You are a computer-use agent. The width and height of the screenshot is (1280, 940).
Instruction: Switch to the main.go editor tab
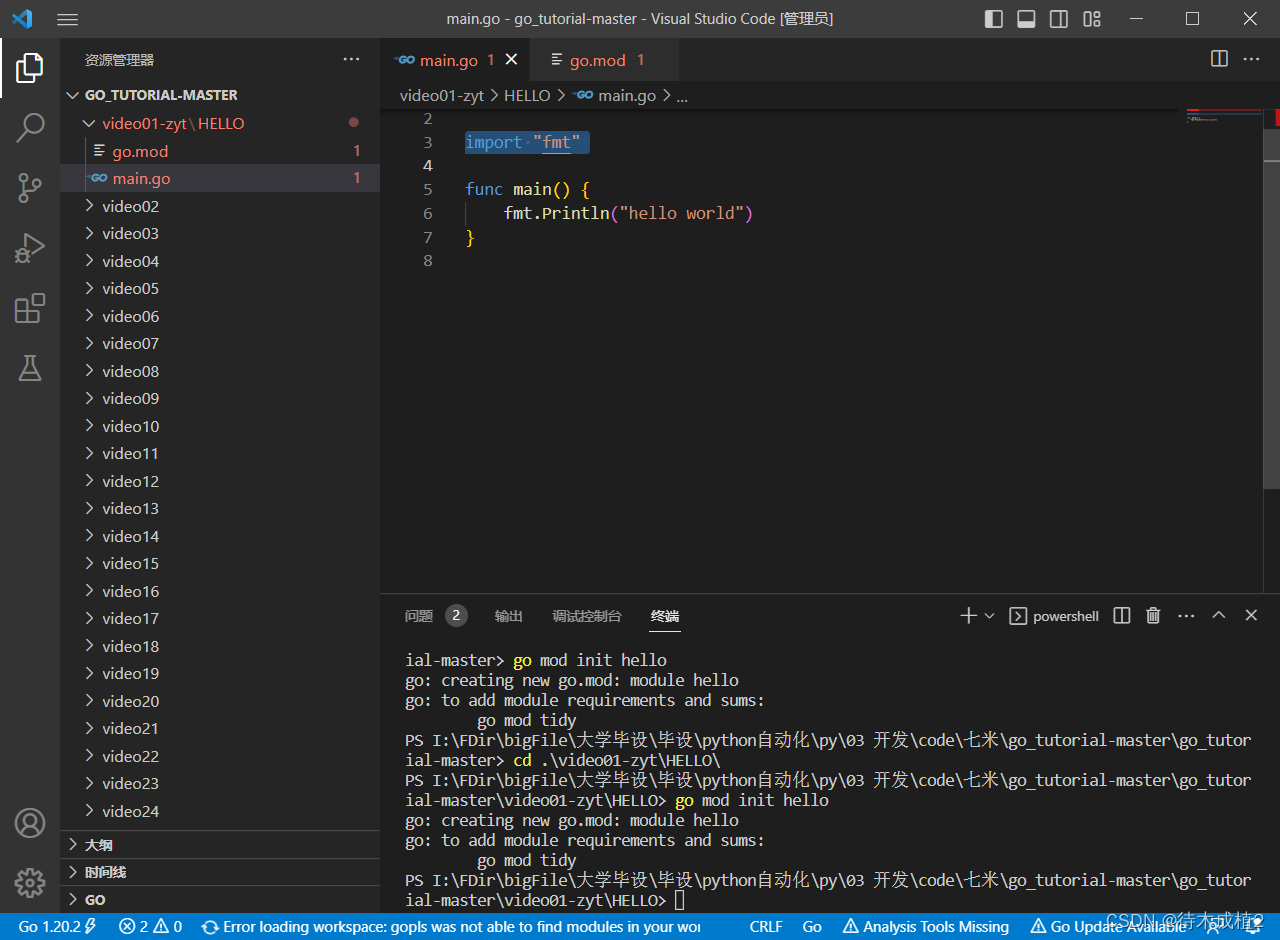coord(456,60)
